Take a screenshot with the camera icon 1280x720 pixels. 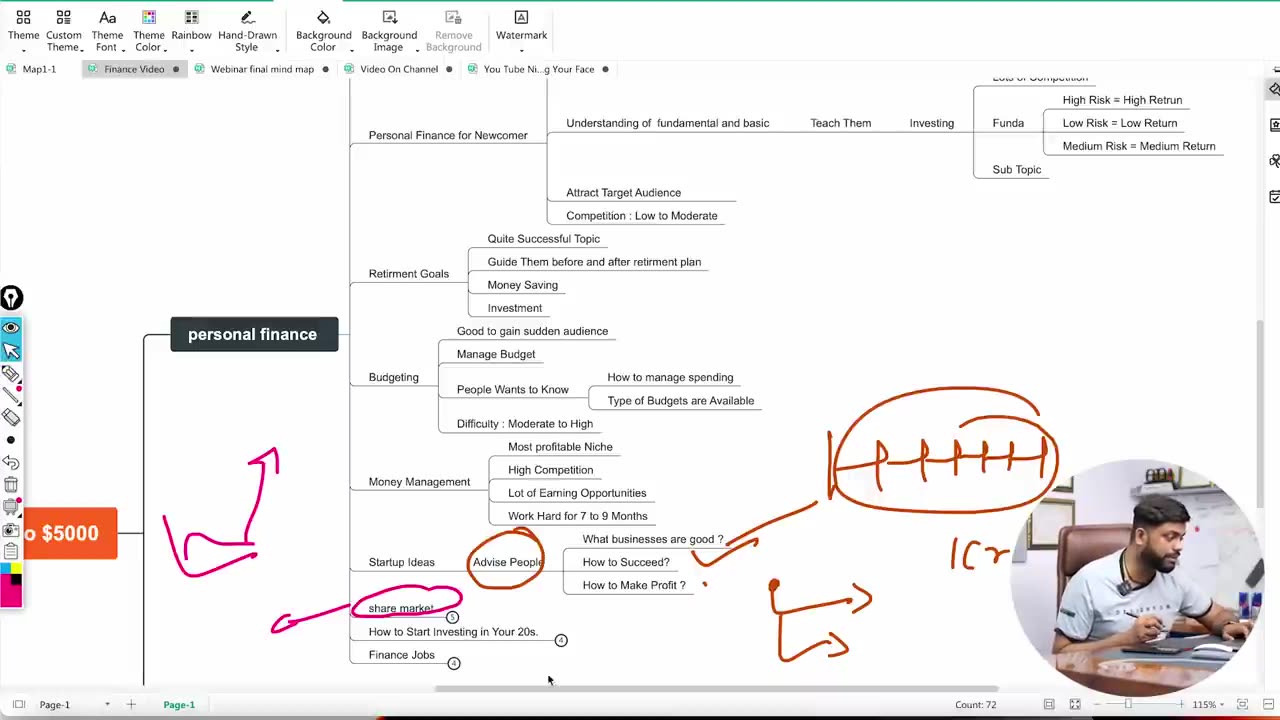click(x=11, y=530)
